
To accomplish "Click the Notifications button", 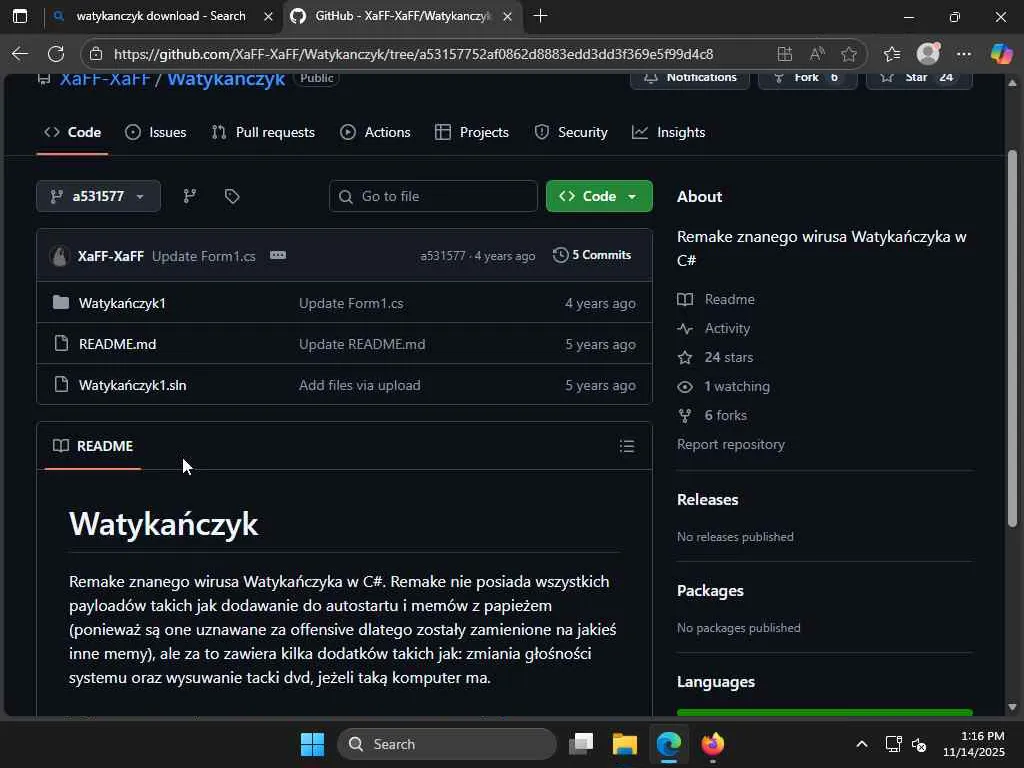I will pyautogui.click(x=690, y=78).
